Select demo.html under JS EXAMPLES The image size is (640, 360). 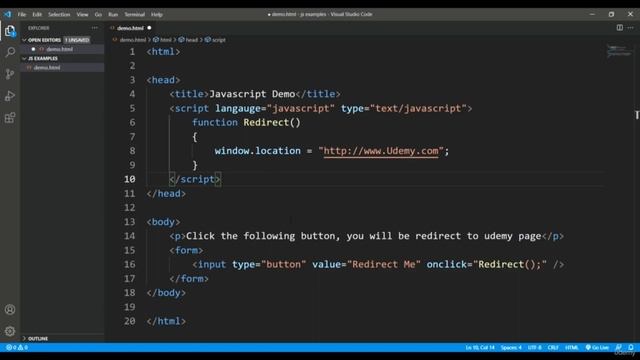pyautogui.click(x=47, y=68)
